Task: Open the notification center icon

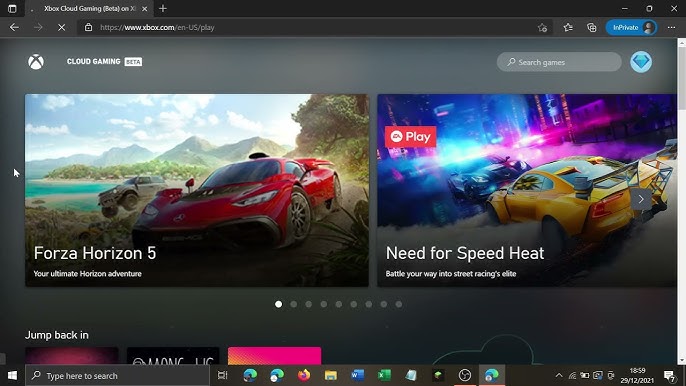Action: (669, 375)
